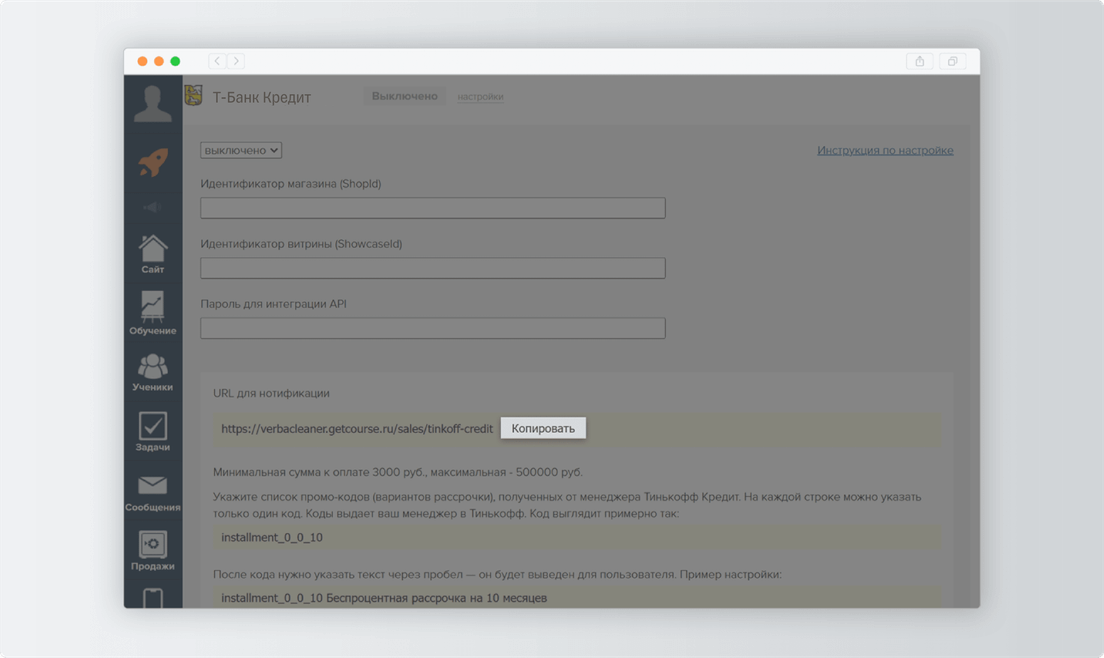Click the installment_0_0_10 example code
This screenshot has width=1104, height=658.
(272, 538)
